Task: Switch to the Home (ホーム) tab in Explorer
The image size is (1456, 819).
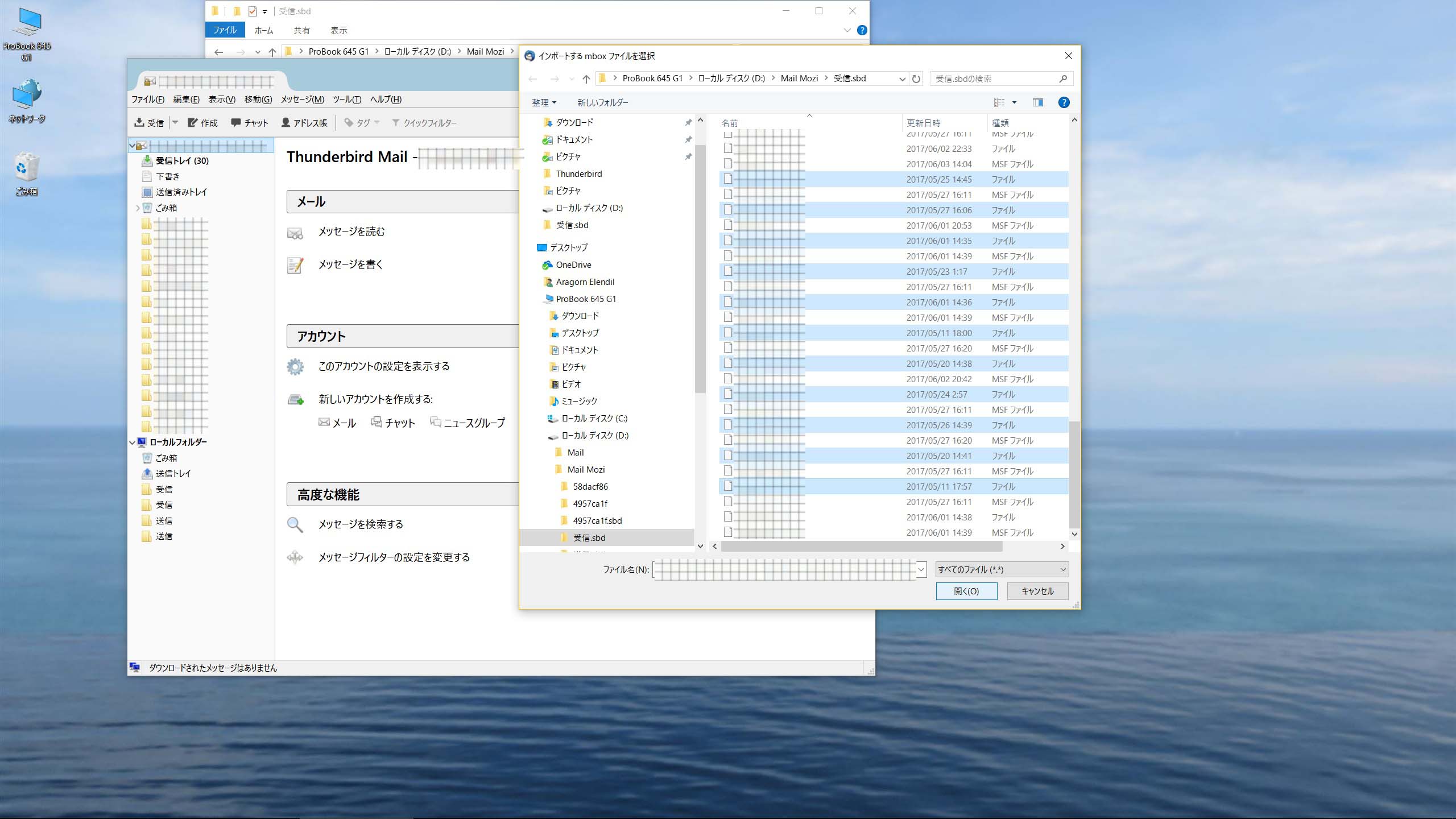Action: pos(263,30)
